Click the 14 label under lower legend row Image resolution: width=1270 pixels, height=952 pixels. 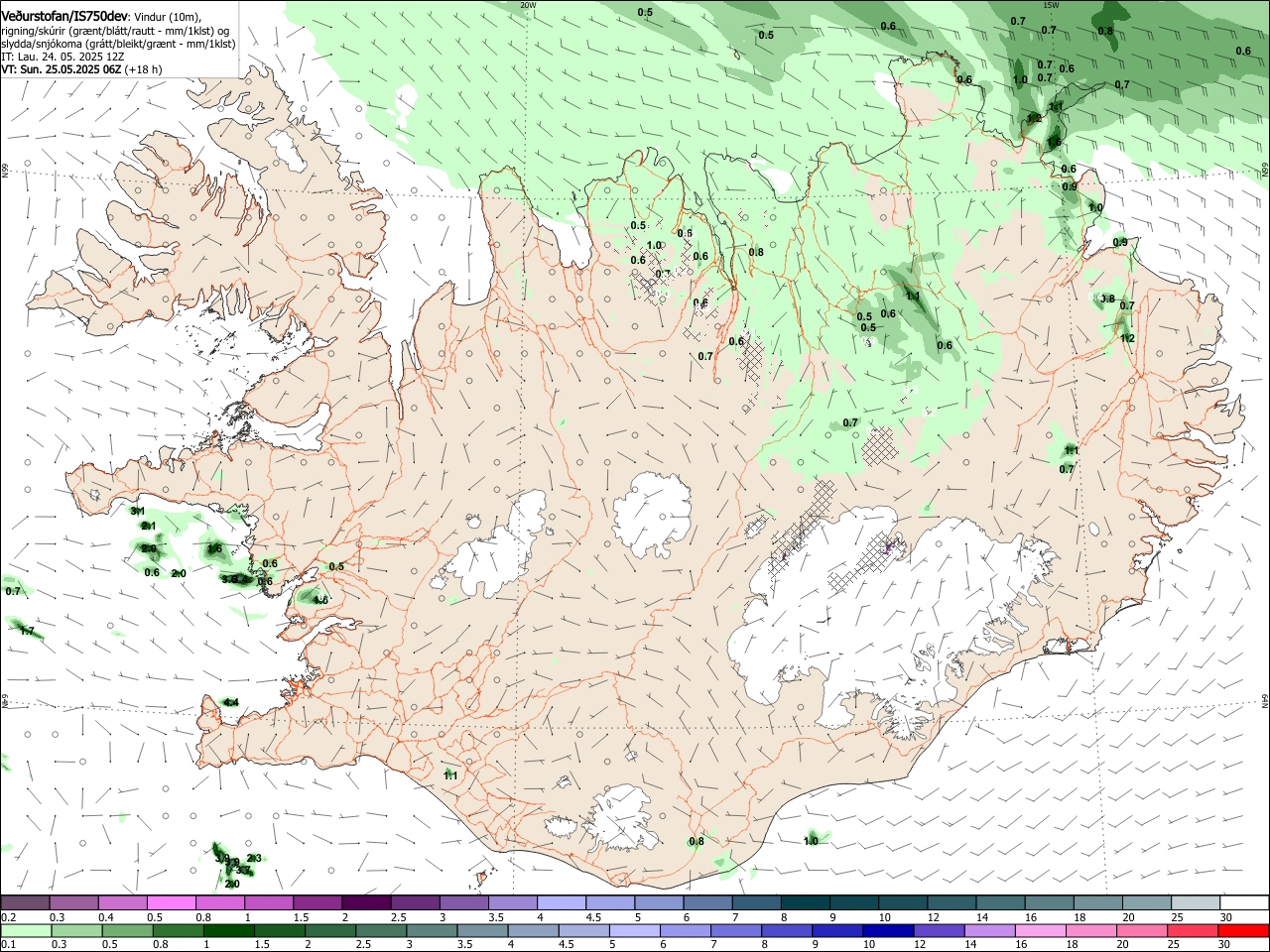click(969, 945)
